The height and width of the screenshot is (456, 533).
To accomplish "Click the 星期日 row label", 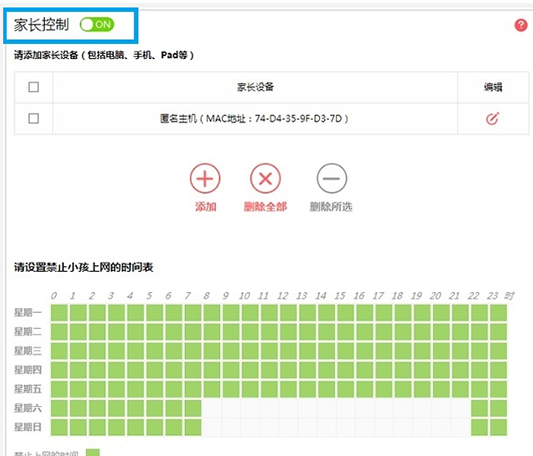I will (x=28, y=427).
